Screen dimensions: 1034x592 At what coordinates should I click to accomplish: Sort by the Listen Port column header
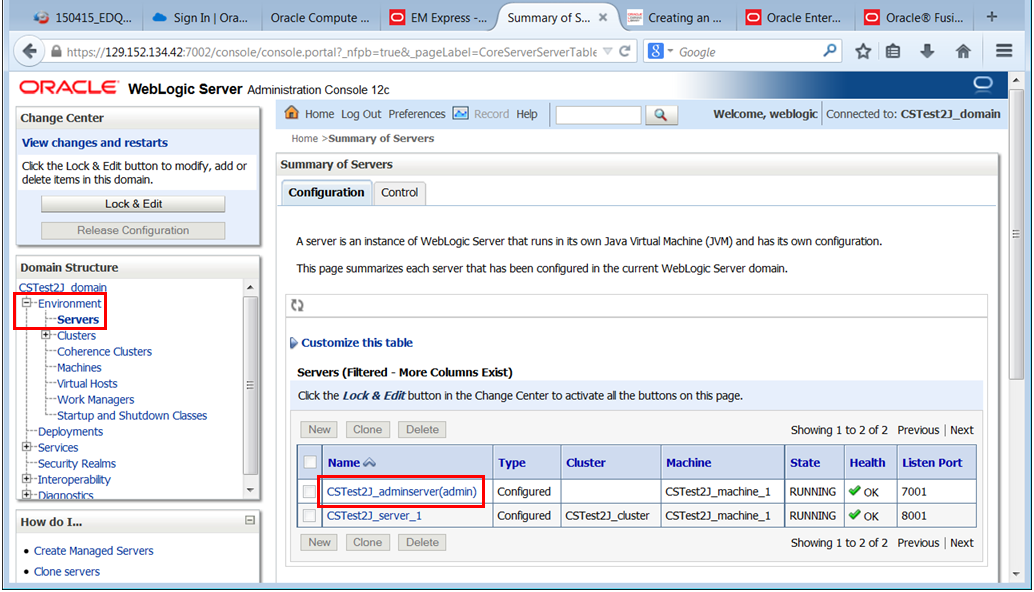coord(932,463)
